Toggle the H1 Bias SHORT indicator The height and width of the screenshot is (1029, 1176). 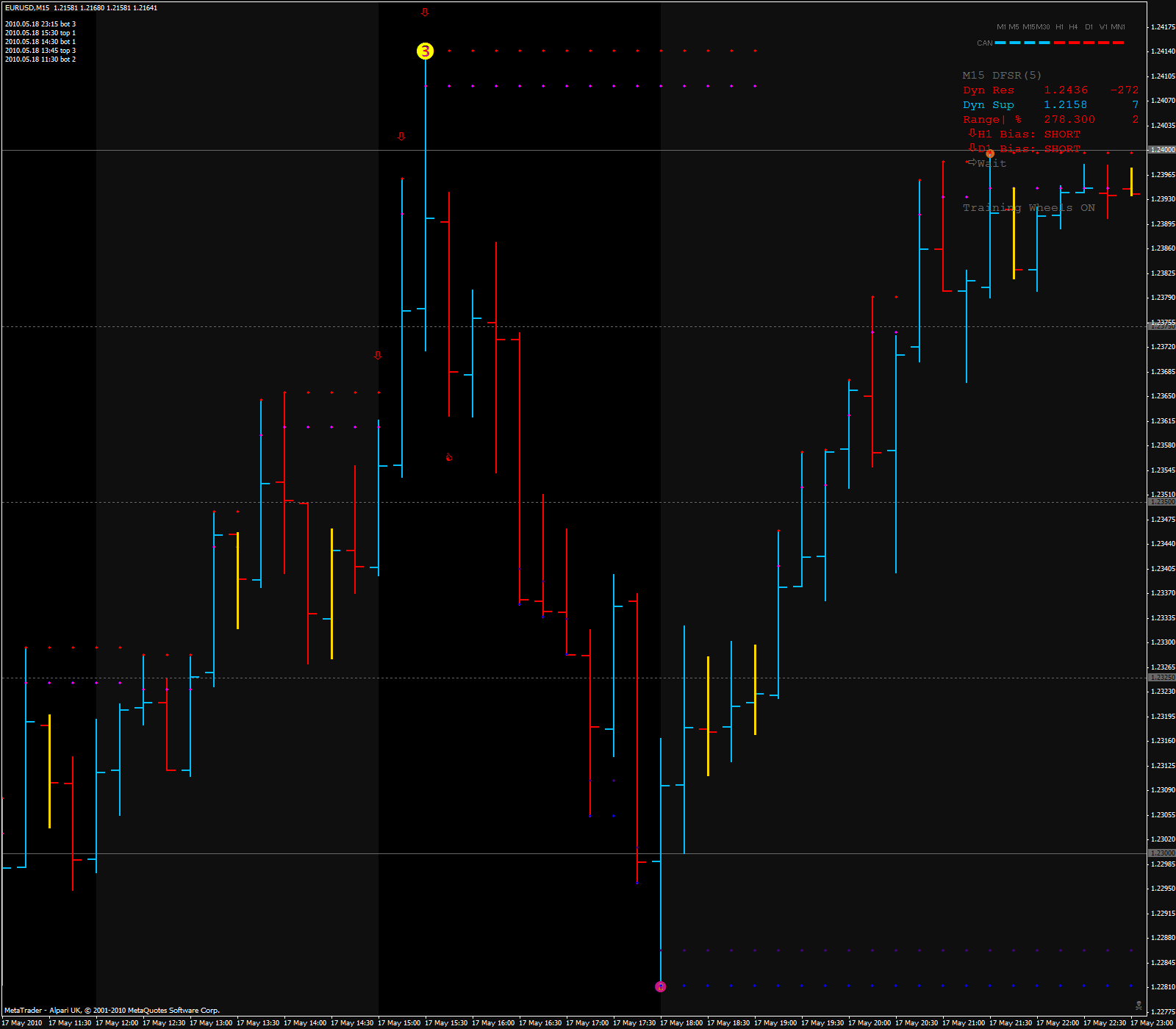[1025, 134]
